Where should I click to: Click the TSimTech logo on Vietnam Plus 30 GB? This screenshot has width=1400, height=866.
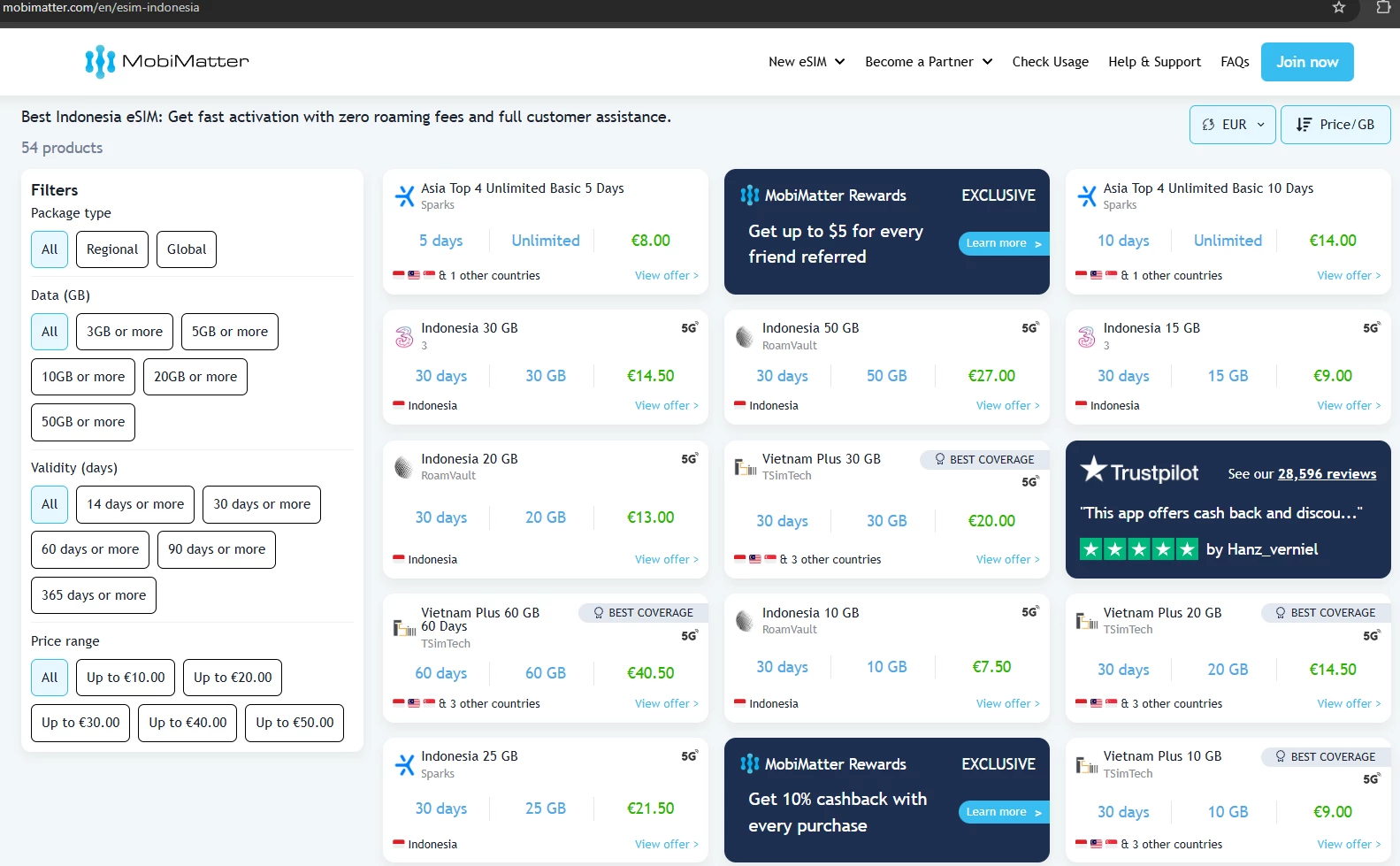[746, 467]
